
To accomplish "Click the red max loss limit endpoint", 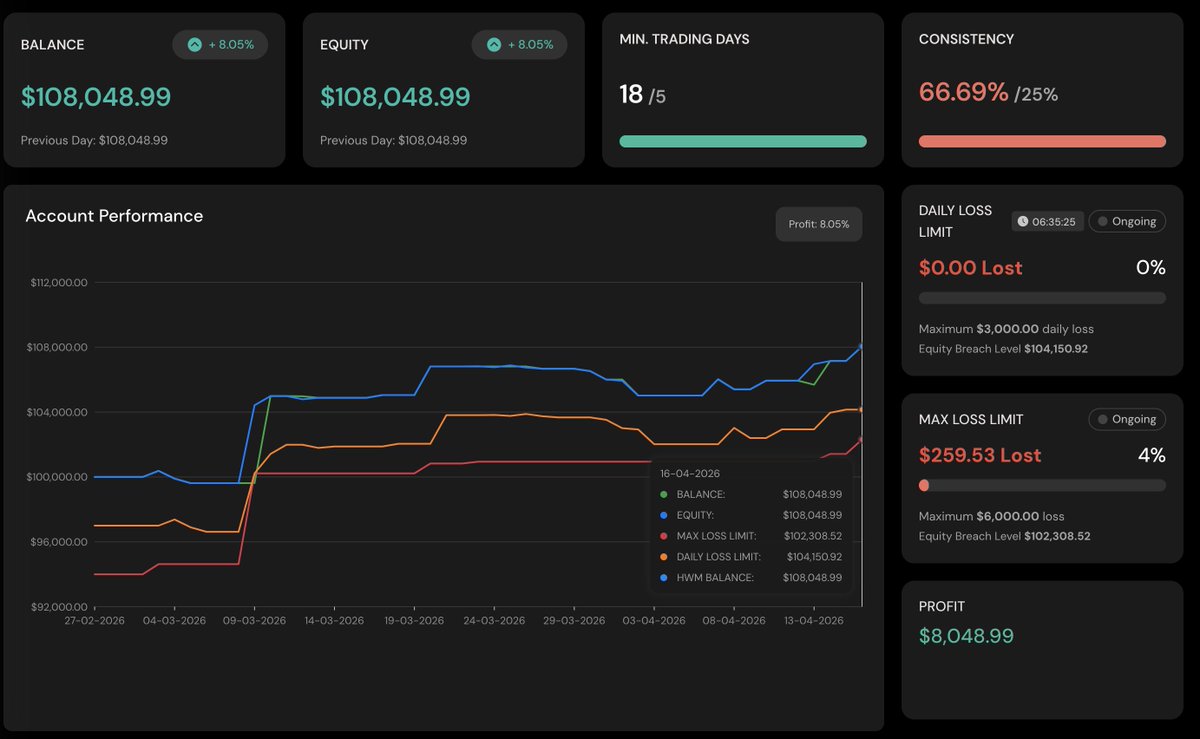I will point(861,440).
